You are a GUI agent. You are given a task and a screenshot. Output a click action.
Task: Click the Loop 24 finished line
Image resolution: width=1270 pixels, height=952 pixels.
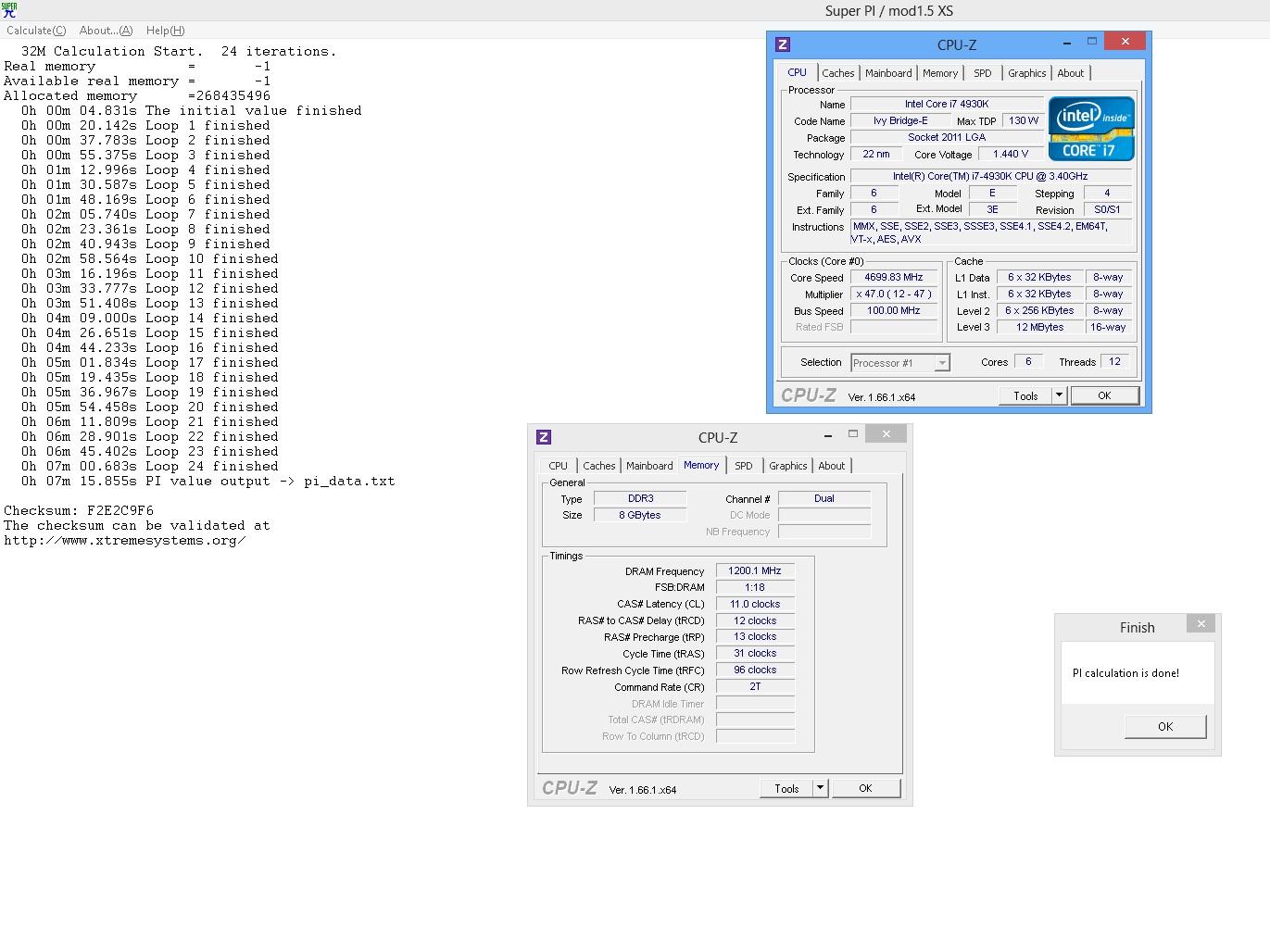150,466
